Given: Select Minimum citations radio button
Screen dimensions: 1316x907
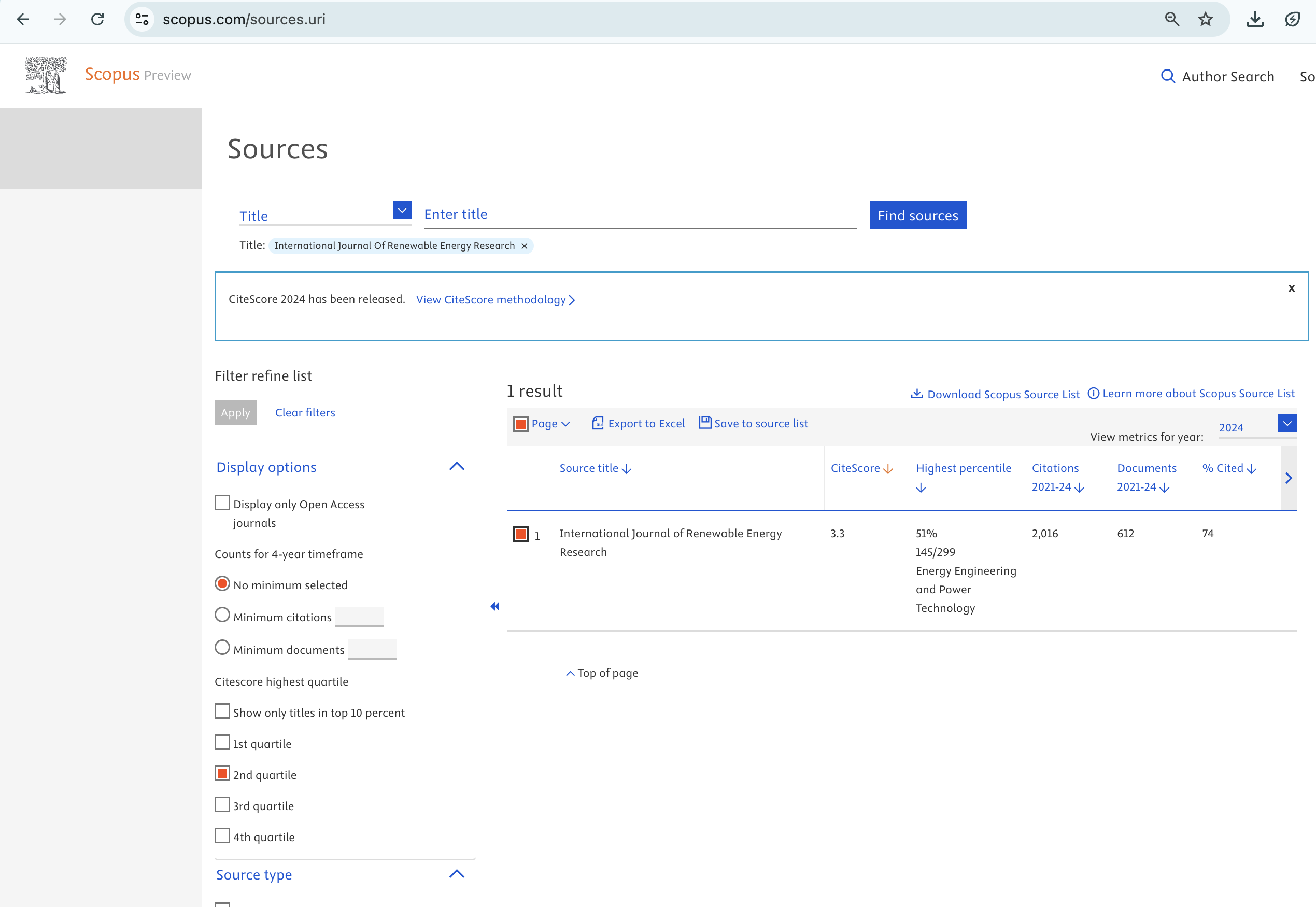Looking at the screenshot, I should [222, 616].
